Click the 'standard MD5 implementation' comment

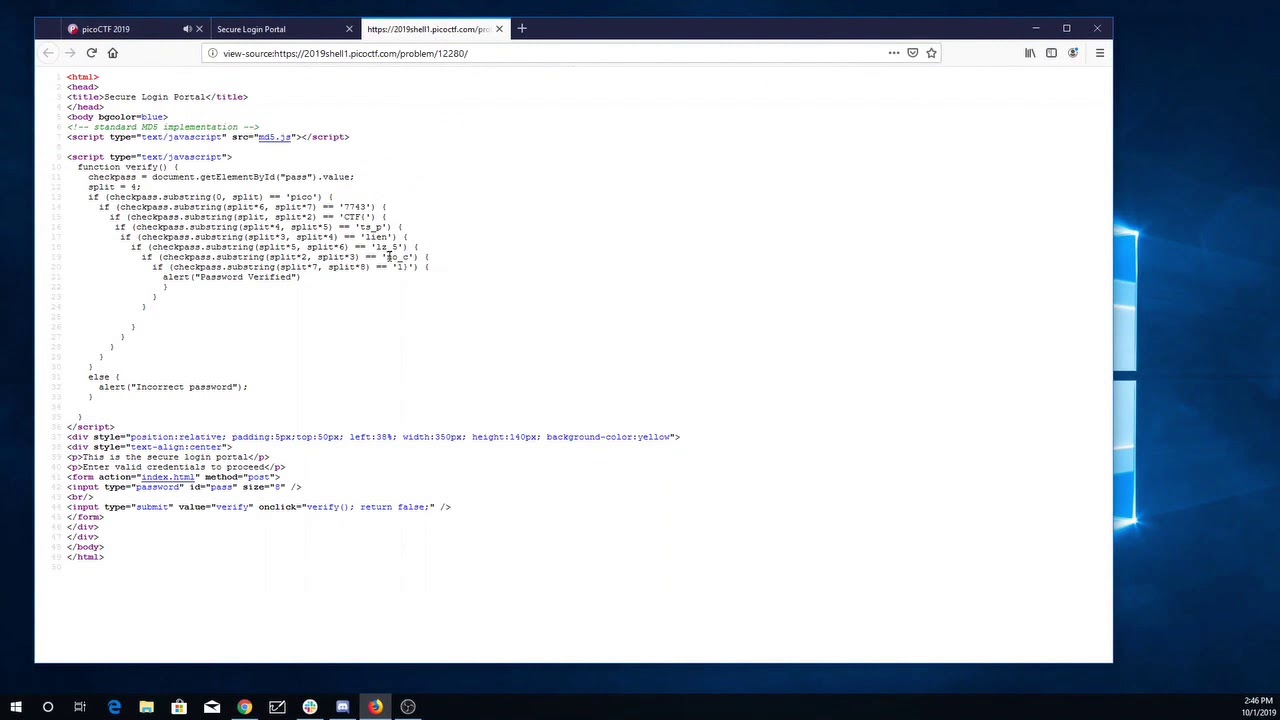click(x=163, y=127)
